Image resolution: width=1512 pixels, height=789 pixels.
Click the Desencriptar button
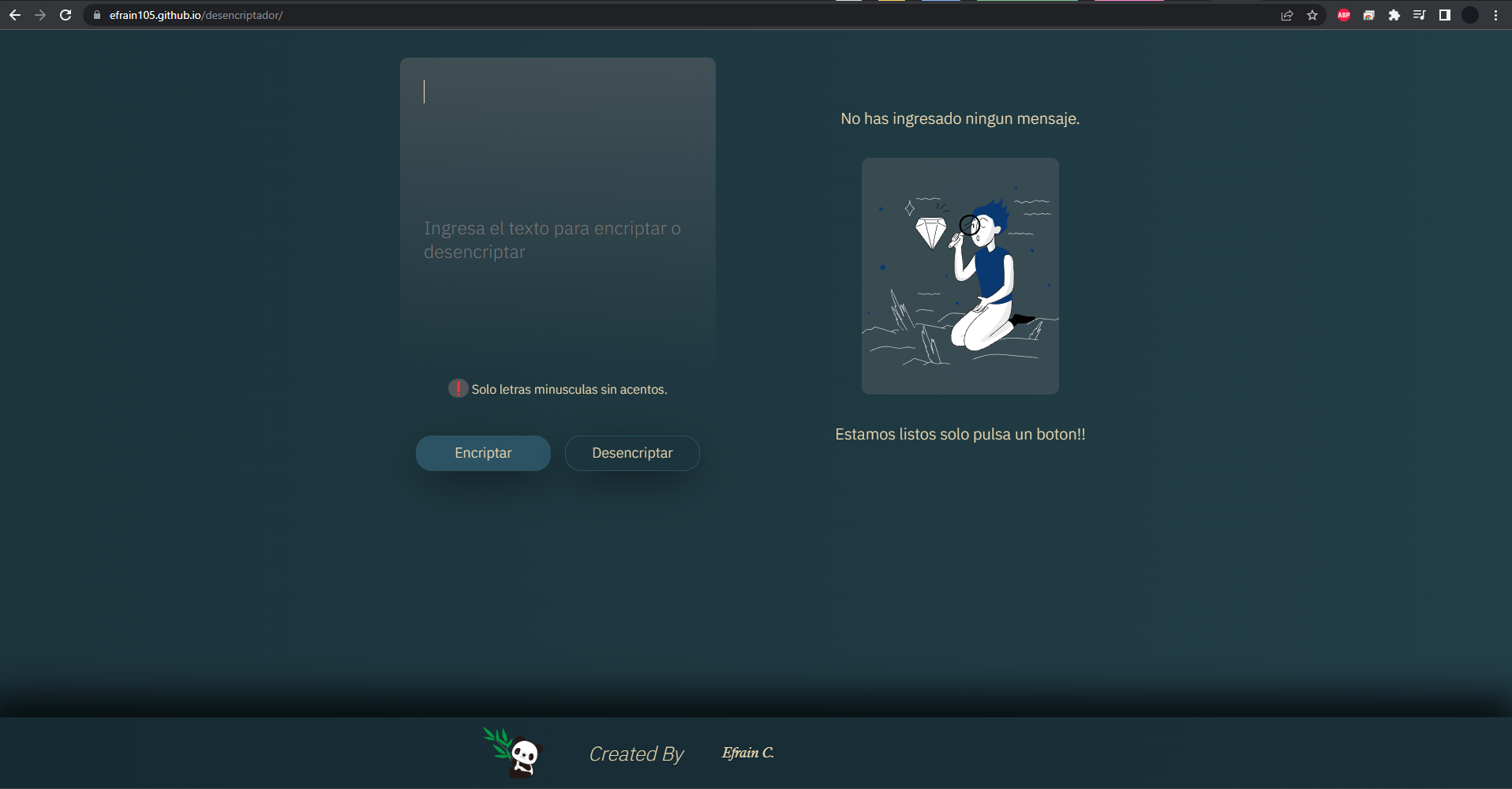(x=632, y=452)
